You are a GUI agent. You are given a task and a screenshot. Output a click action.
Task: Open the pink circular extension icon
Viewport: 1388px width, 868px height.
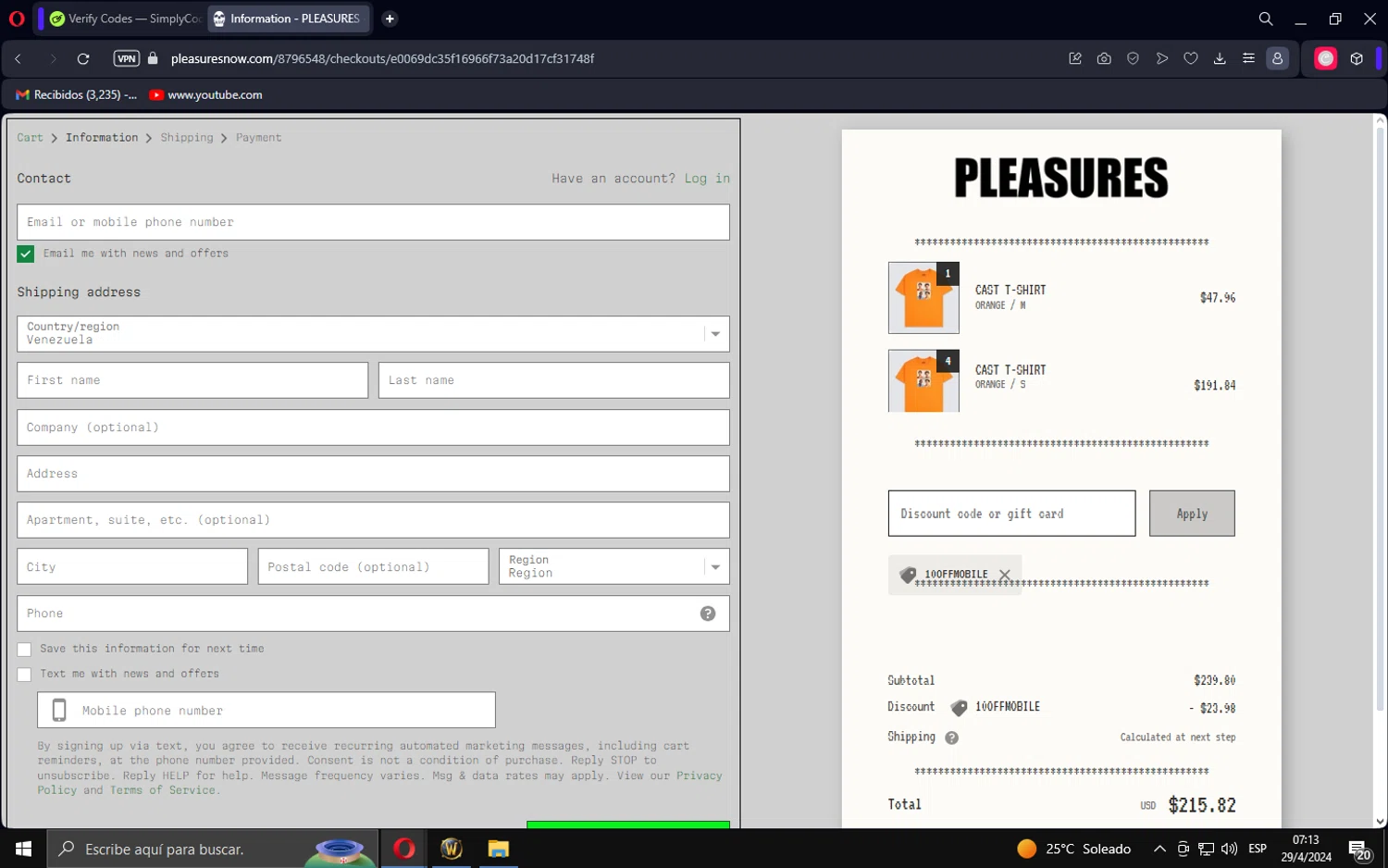(x=1326, y=58)
